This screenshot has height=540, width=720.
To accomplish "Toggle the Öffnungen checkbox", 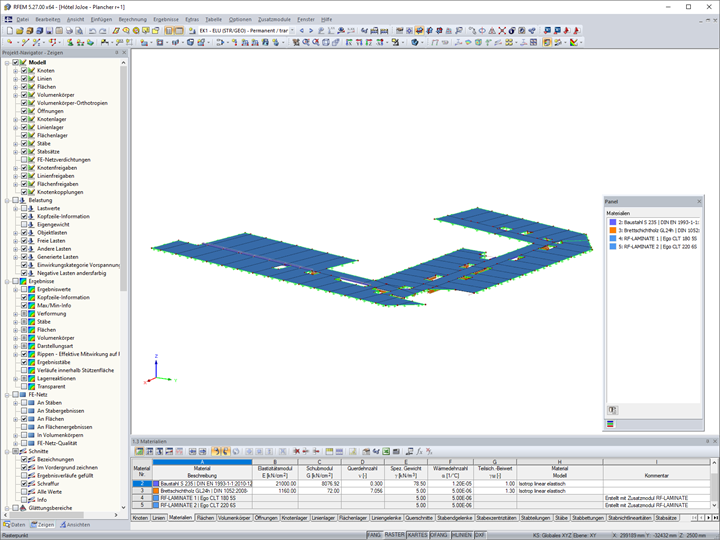I will pyautogui.click(x=24, y=111).
